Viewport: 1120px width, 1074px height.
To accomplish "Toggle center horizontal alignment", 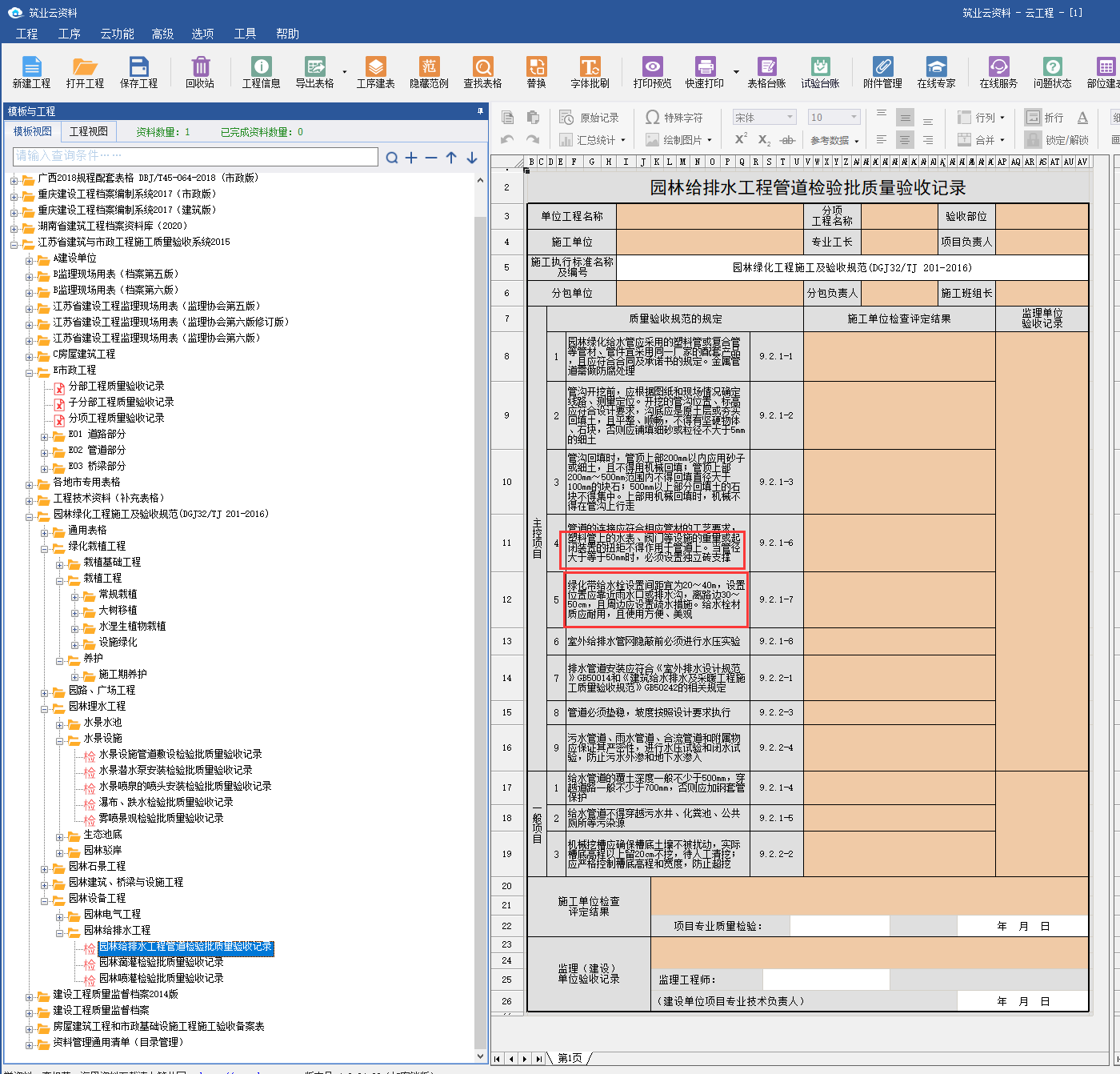I will pyautogui.click(x=905, y=140).
